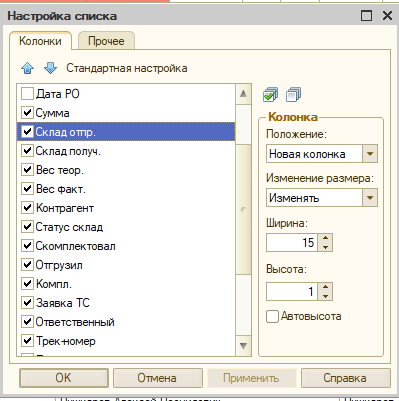Image resolution: width=399 pixels, height=401 pixels.
Task: Click the column list scrollbar thumb
Action: tap(243, 209)
